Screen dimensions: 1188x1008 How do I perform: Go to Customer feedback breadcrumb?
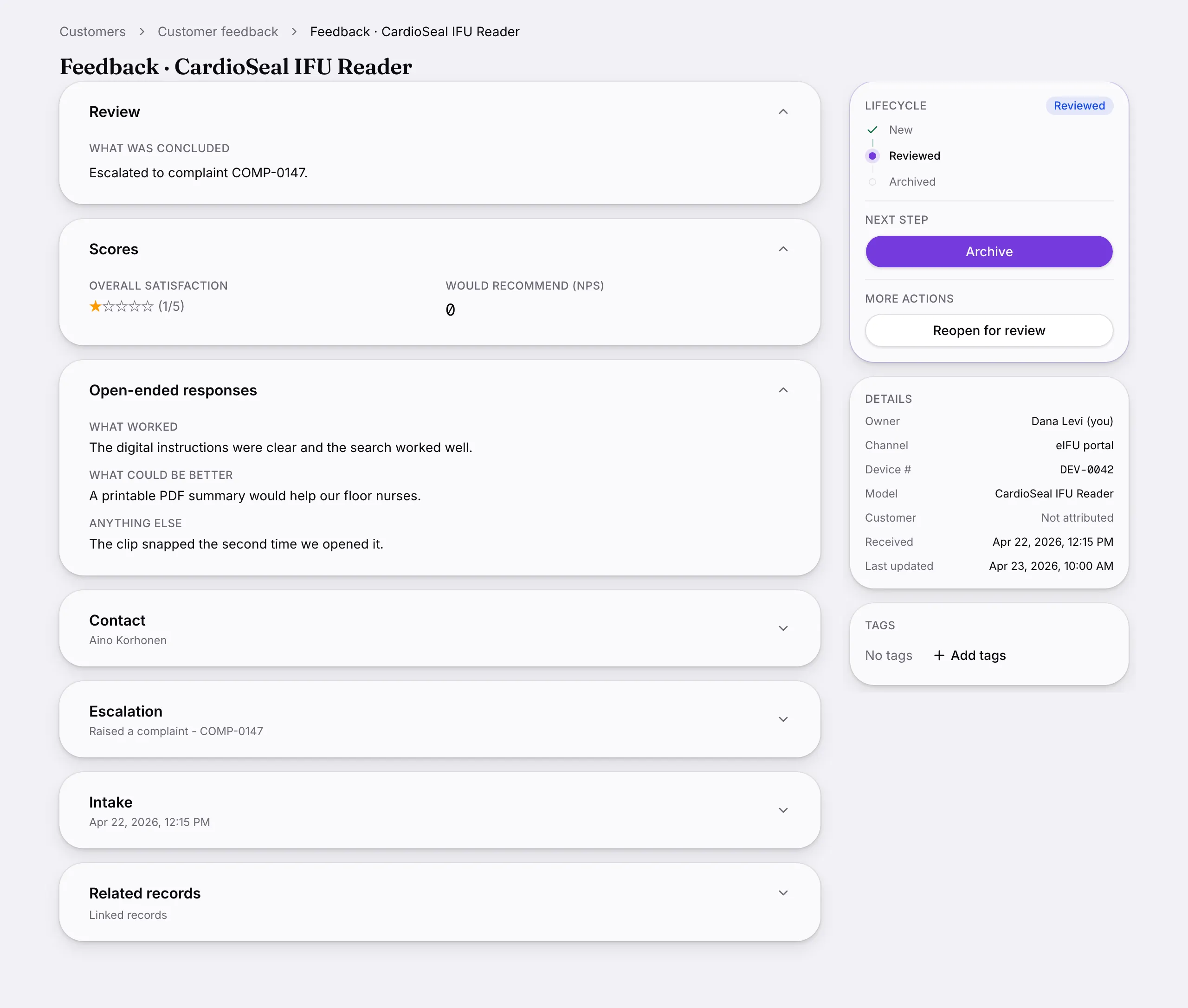point(218,32)
